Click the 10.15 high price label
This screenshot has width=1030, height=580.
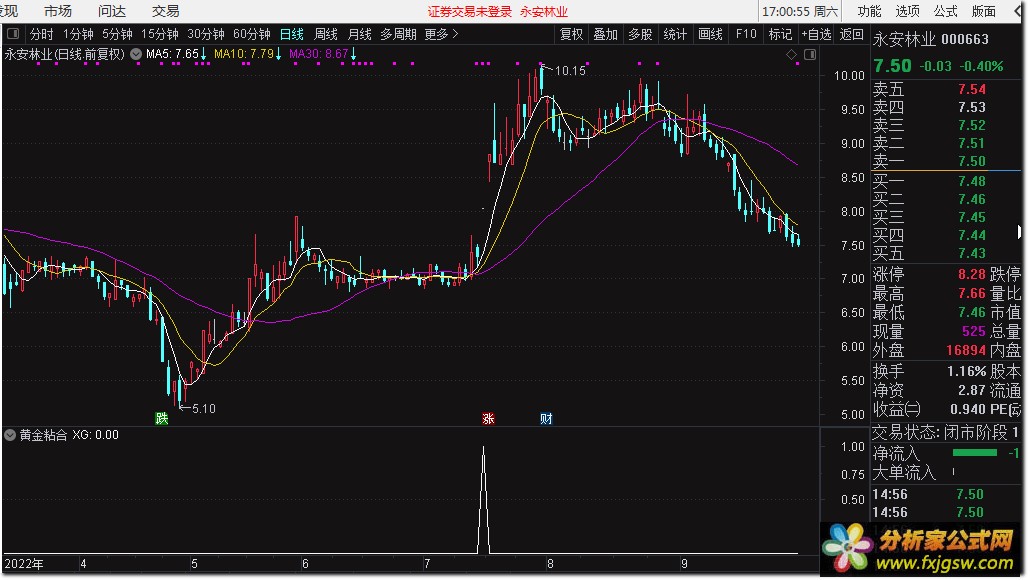[x=570, y=71]
